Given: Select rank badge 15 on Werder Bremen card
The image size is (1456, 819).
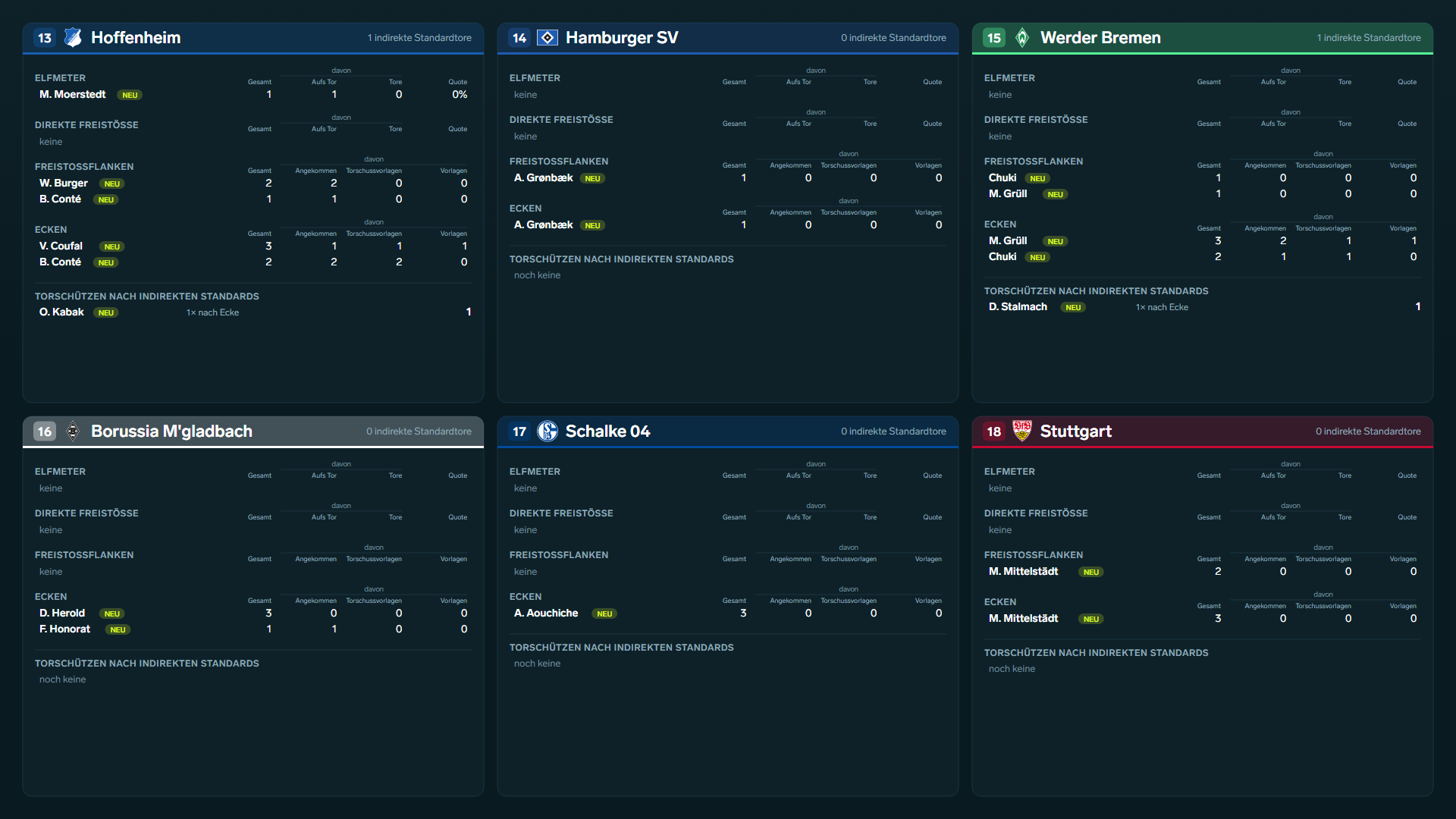Looking at the screenshot, I should 994,38.
